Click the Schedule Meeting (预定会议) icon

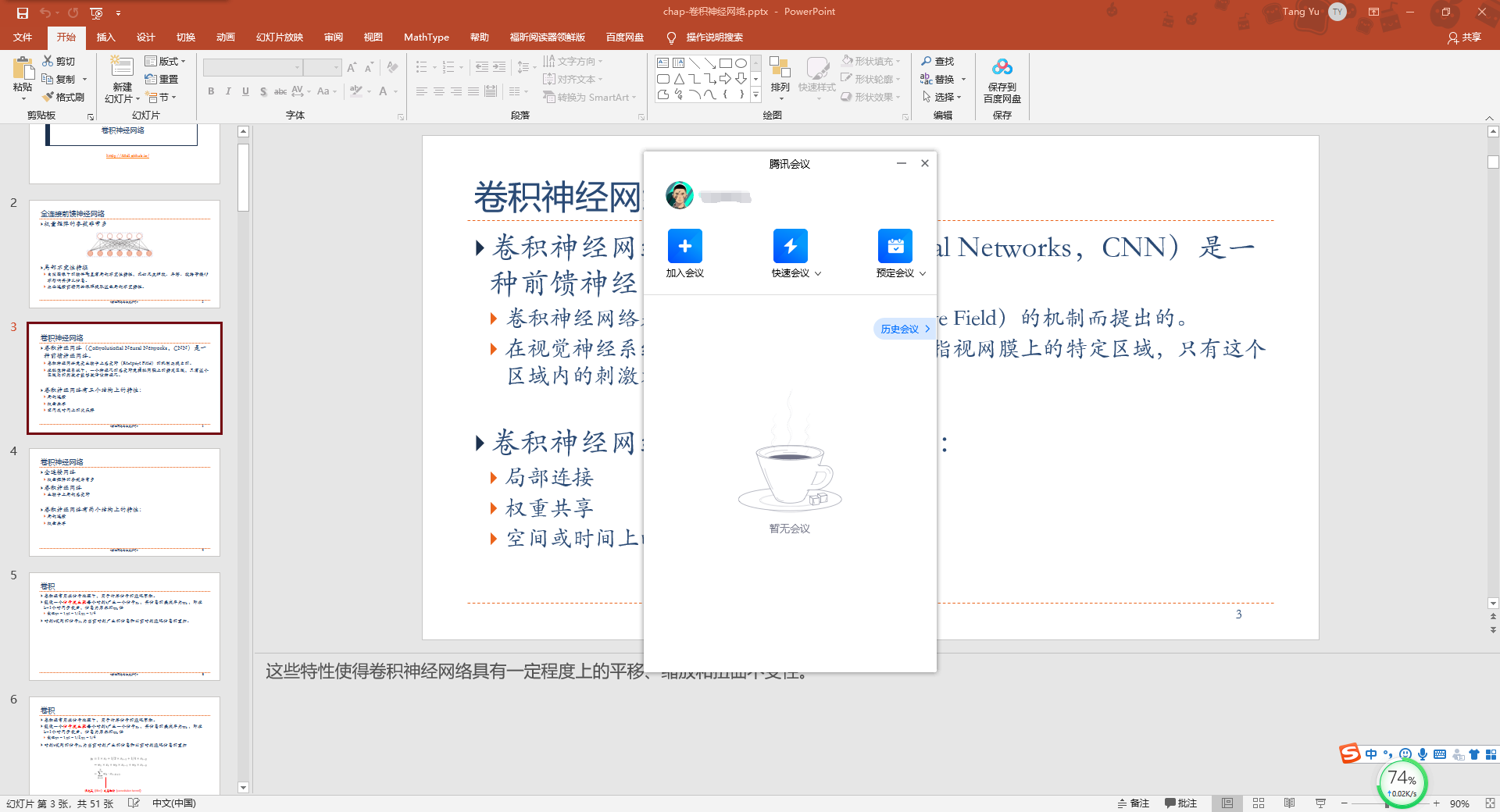coord(895,246)
